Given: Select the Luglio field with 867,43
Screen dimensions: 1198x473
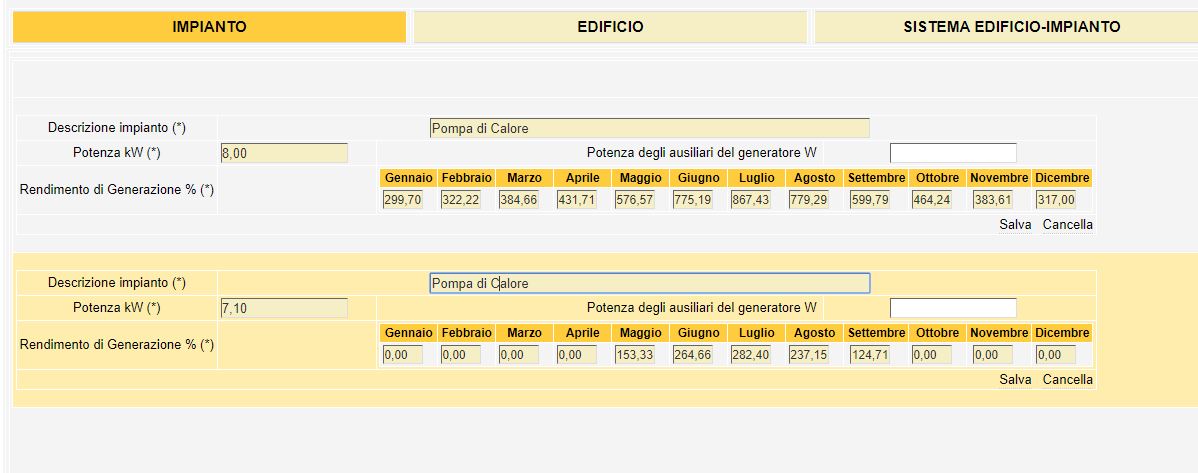Looking at the screenshot, I should pyautogui.click(x=750, y=200).
